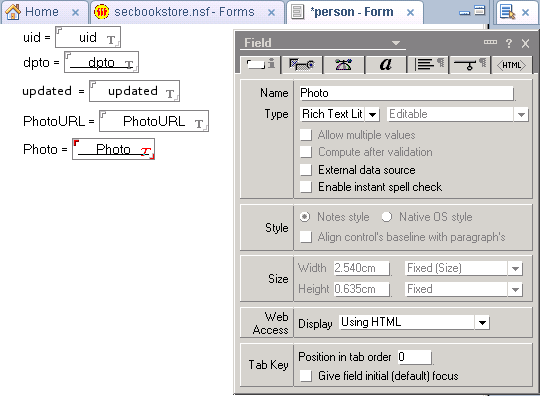Viewport: 540px width, 396px height.
Task: Close the Field properties box
Action: pyautogui.click(x=525, y=43)
